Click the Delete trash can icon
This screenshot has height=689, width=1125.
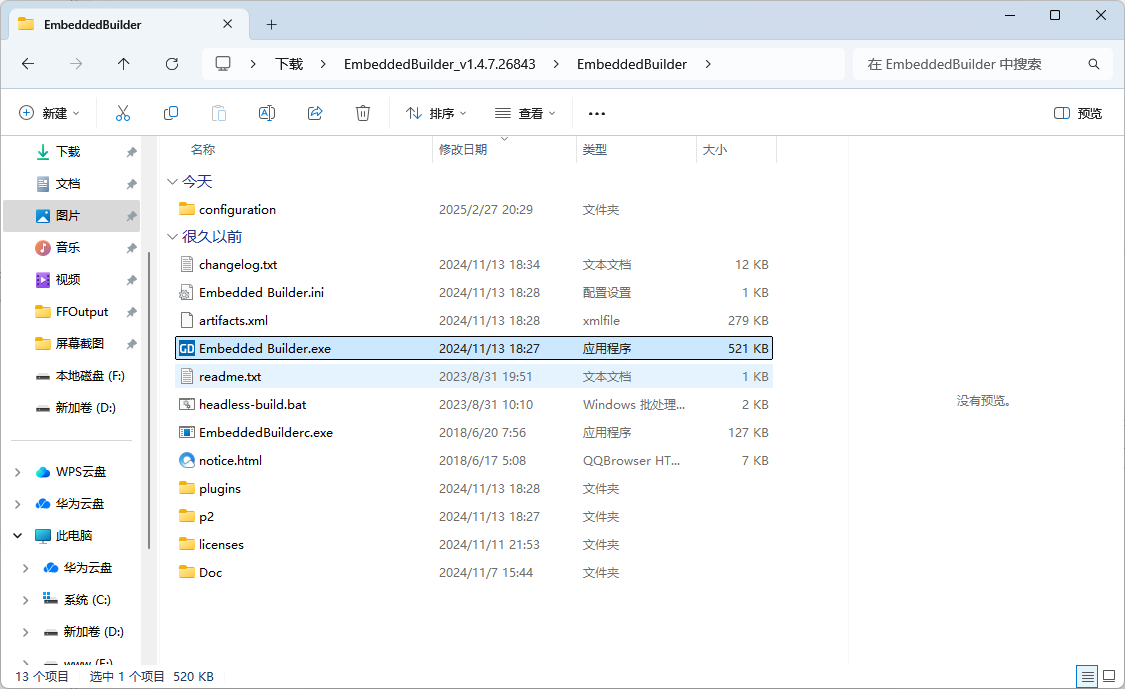tap(363, 113)
